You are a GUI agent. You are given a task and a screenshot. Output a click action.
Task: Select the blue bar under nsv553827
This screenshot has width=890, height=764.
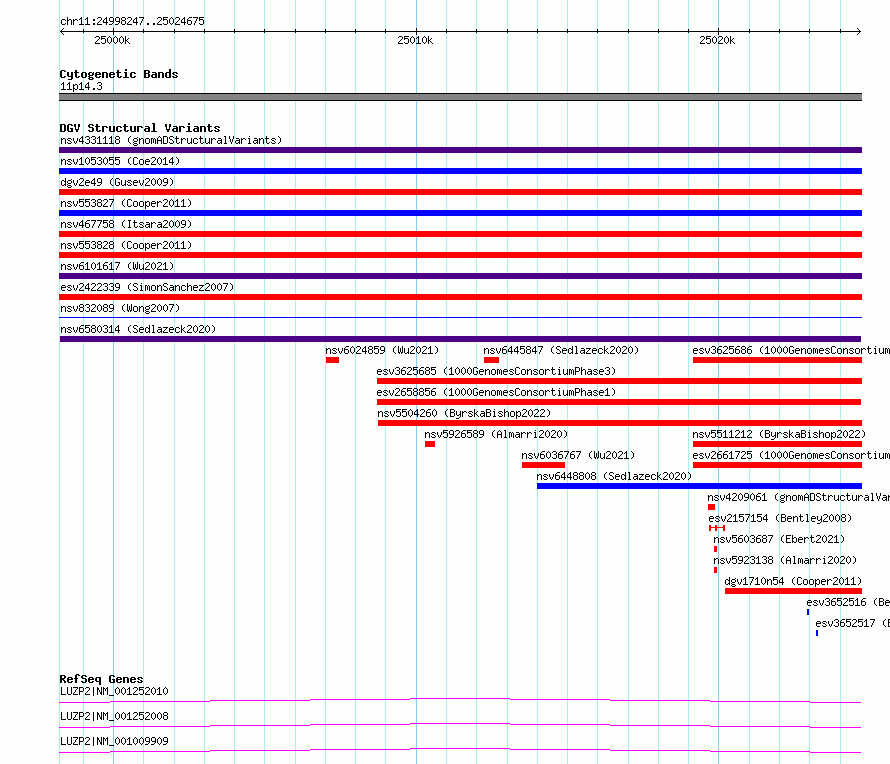tap(460, 213)
